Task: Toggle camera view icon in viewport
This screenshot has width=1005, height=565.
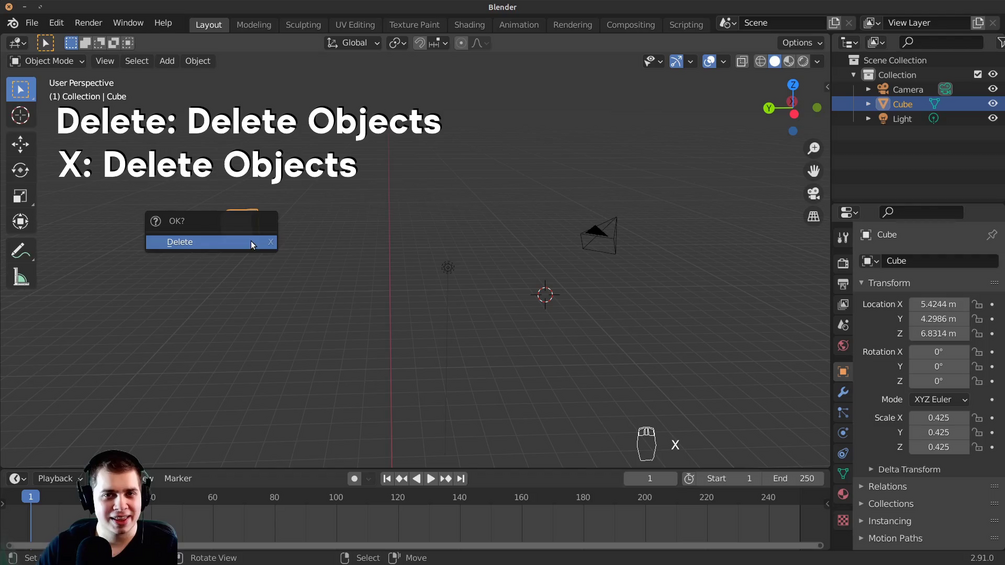Action: tap(813, 193)
